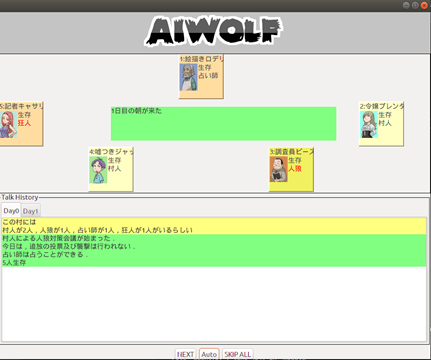Viewport: 431px width, 360px height.
Task: Toggle the Auto button
Action: (209, 354)
